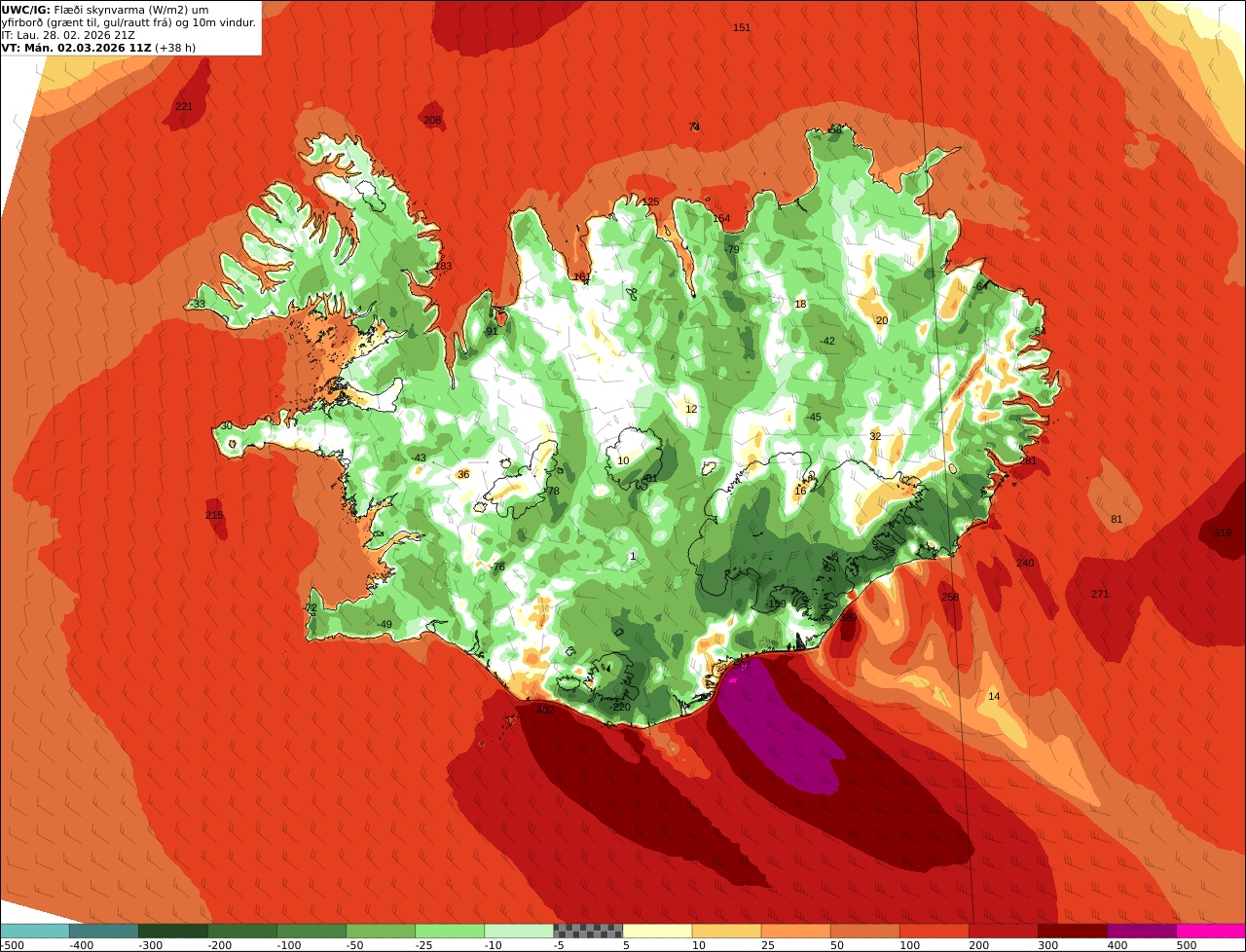Click the map flux value -45

(814, 417)
